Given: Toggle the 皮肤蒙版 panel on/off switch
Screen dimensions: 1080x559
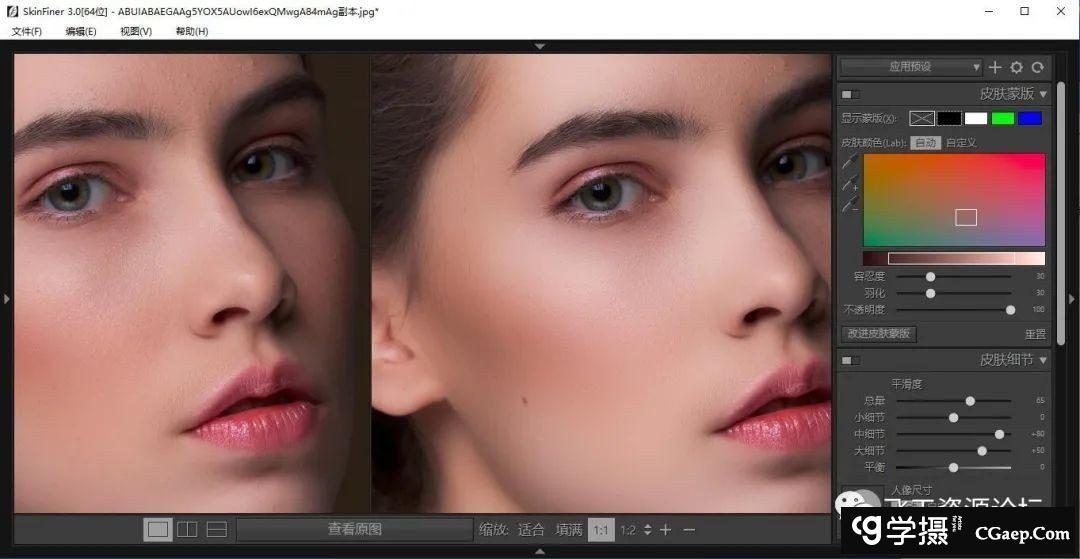Looking at the screenshot, I should coord(850,94).
